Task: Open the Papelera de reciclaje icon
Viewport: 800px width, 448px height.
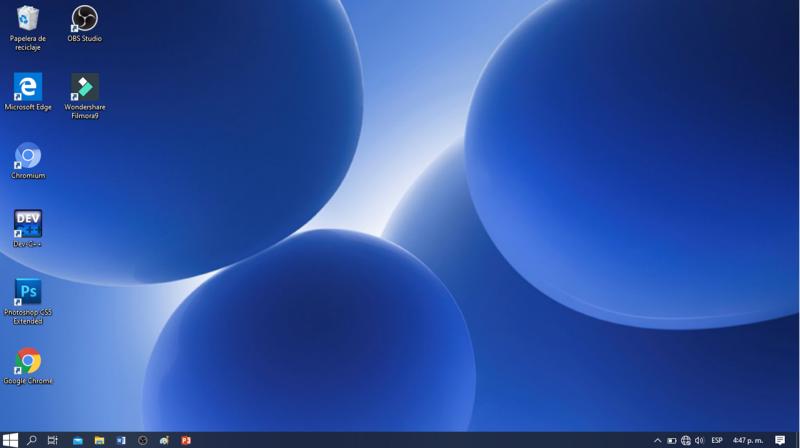Action: click(28, 19)
